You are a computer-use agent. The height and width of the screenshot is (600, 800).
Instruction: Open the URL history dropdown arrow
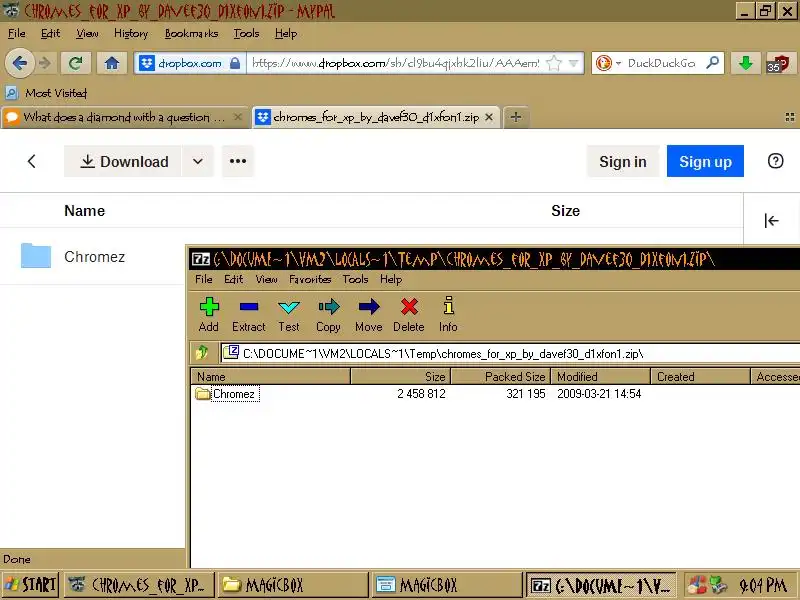point(574,63)
